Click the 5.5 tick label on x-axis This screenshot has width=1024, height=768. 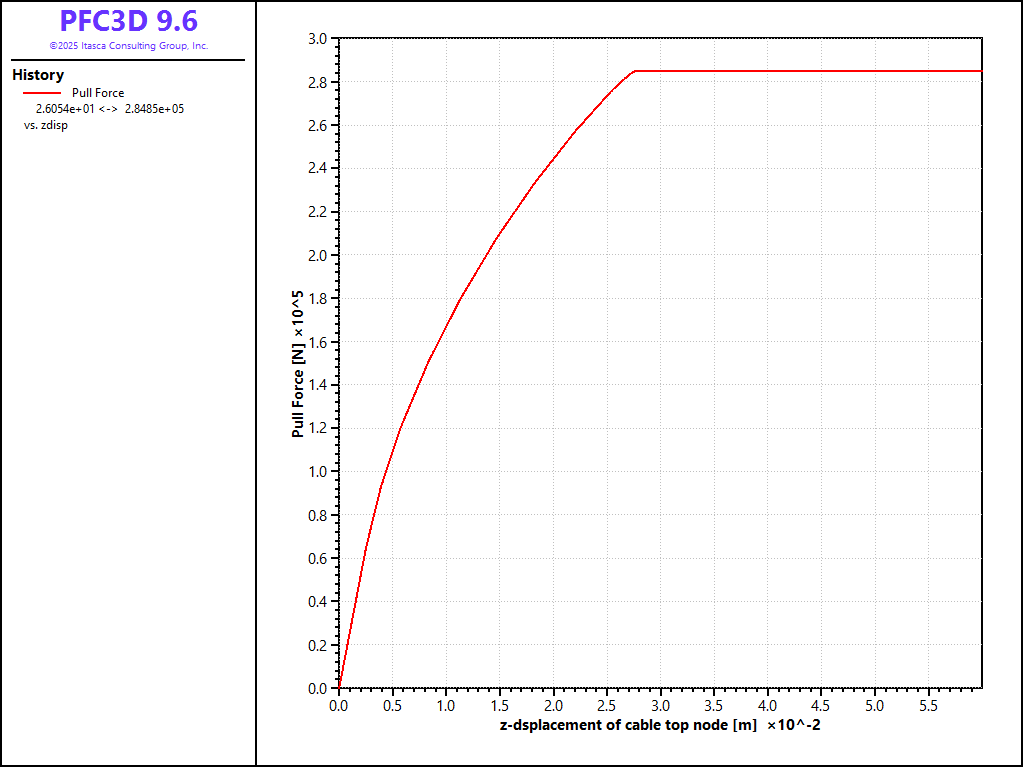coord(928,705)
